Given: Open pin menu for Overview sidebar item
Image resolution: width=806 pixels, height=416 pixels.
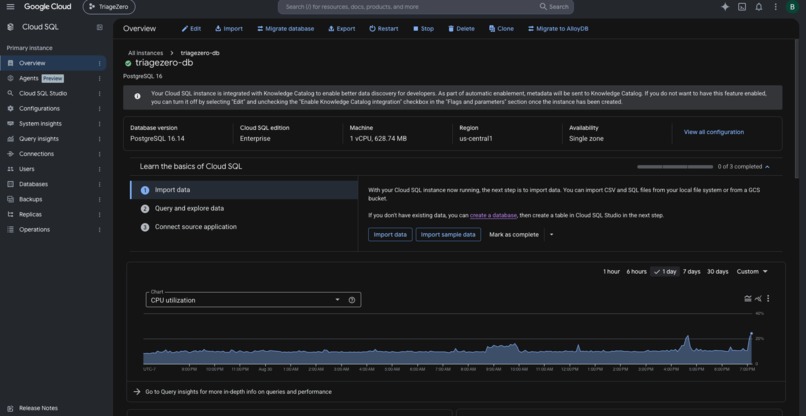Looking at the screenshot, I should 99,63.
